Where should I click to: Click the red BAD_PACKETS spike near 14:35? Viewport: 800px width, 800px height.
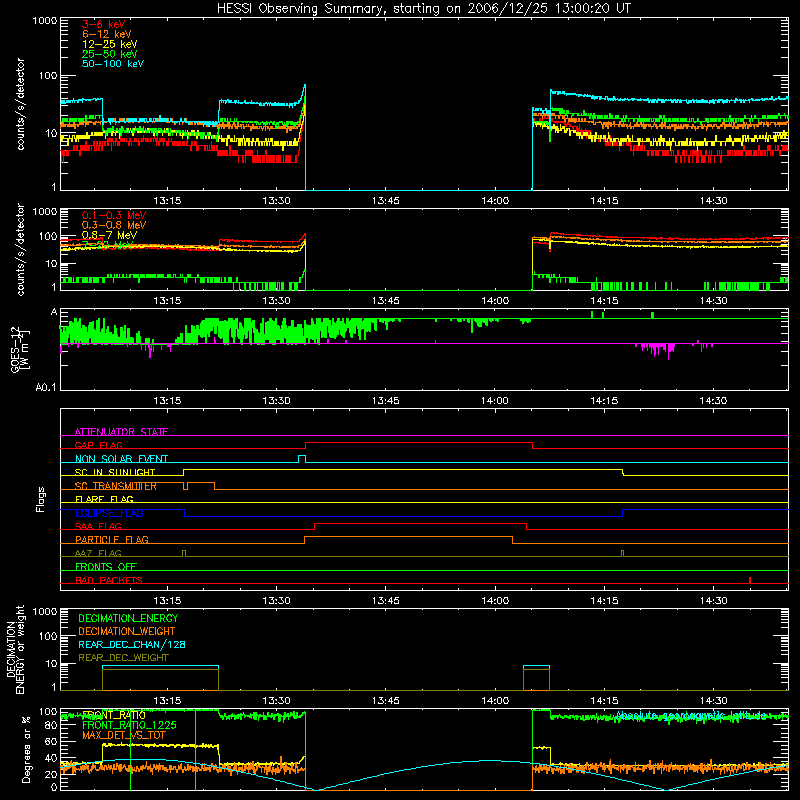click(x=749, y=580)
